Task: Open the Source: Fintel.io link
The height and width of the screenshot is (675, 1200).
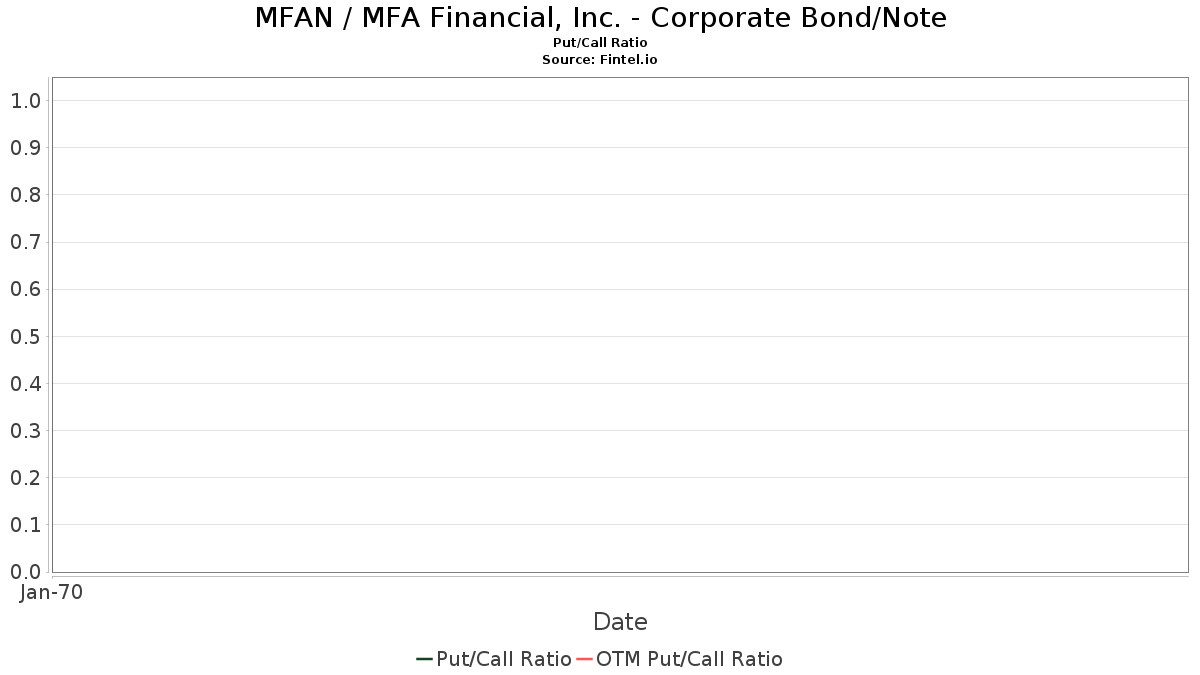Action: click(600, 60)
